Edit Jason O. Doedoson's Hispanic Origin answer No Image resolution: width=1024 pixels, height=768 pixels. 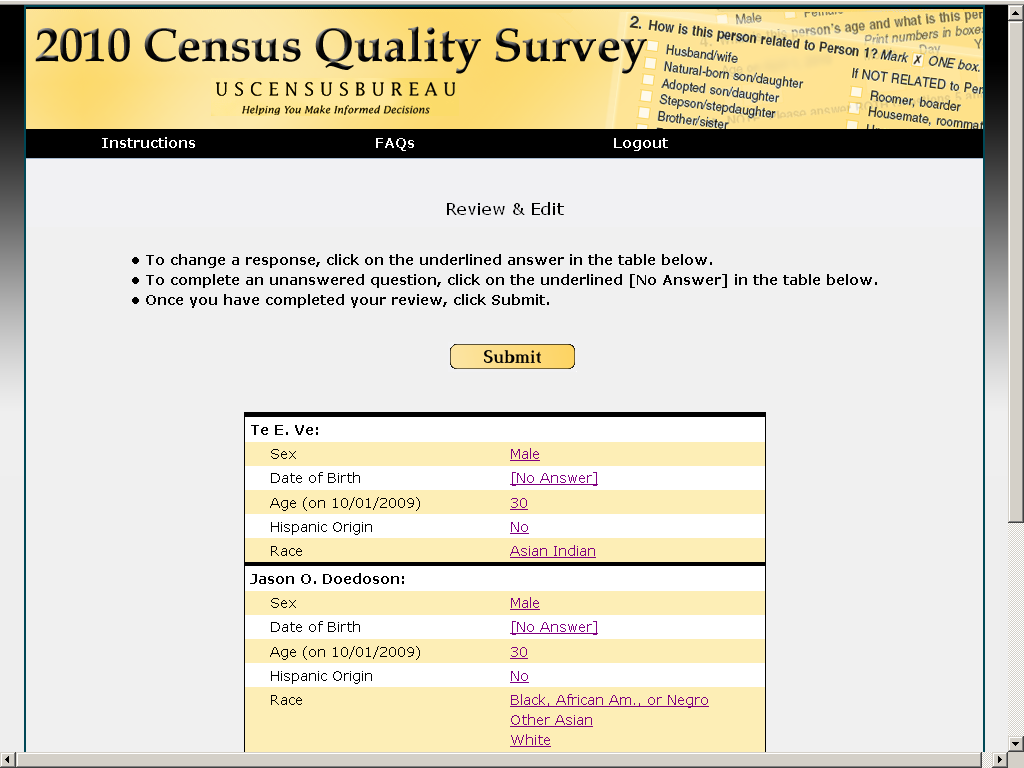[519, 676]
